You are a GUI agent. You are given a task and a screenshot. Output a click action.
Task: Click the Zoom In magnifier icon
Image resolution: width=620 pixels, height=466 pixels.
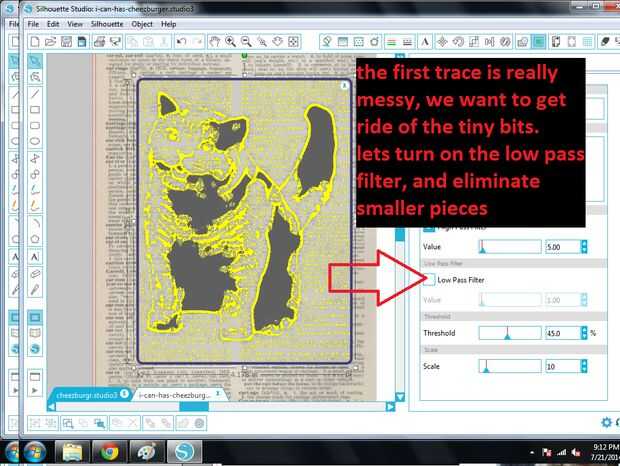click(230, 42)
